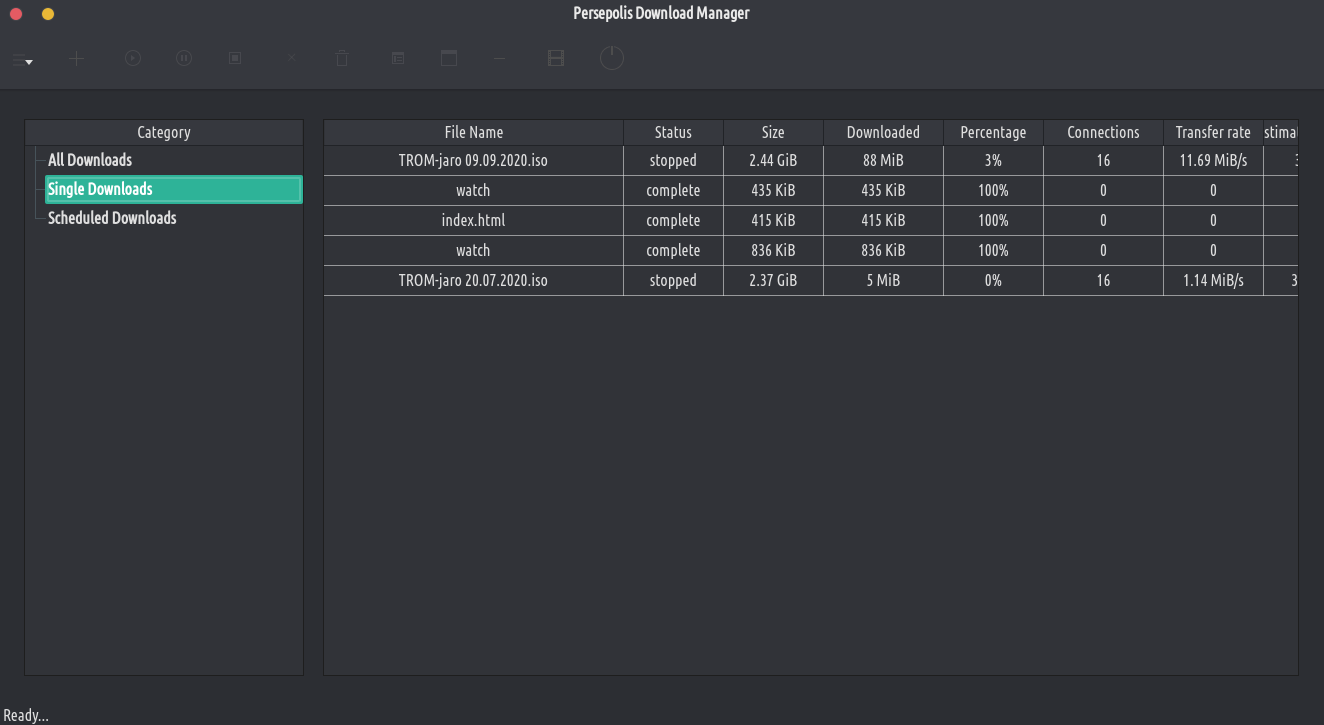1324x725 pixels.
Task: Click the minimize to tray dash icon
Action: [x=499, y=59]
